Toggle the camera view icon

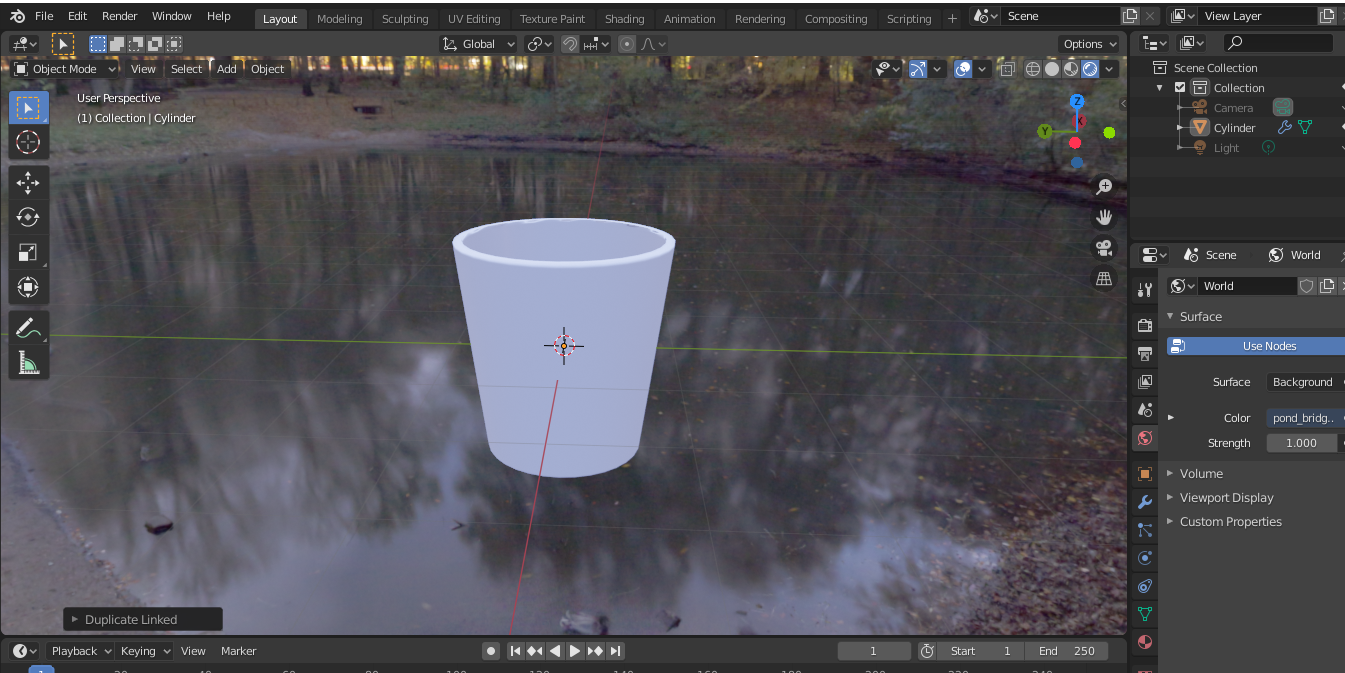[1104, 248]
